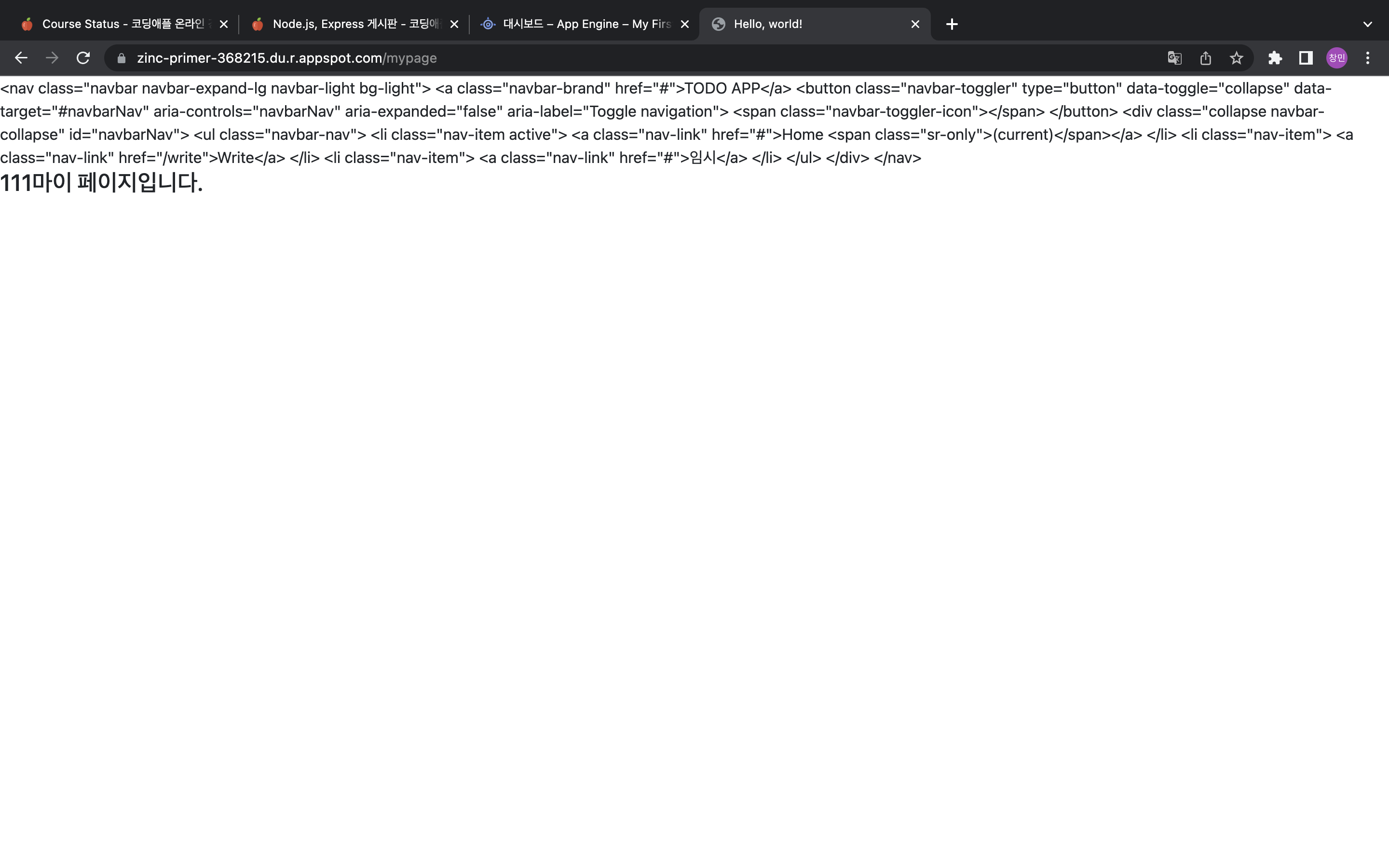Click the raw nav HTML text
The width and height of the screenshot is (1389, 868).
[677, 123]
